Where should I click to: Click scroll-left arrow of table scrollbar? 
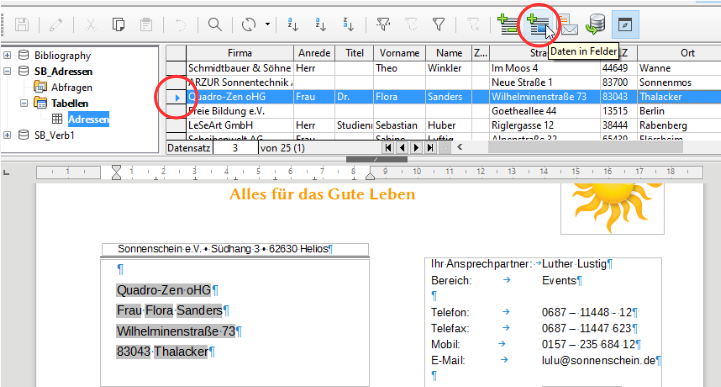(x=459, y=147)
